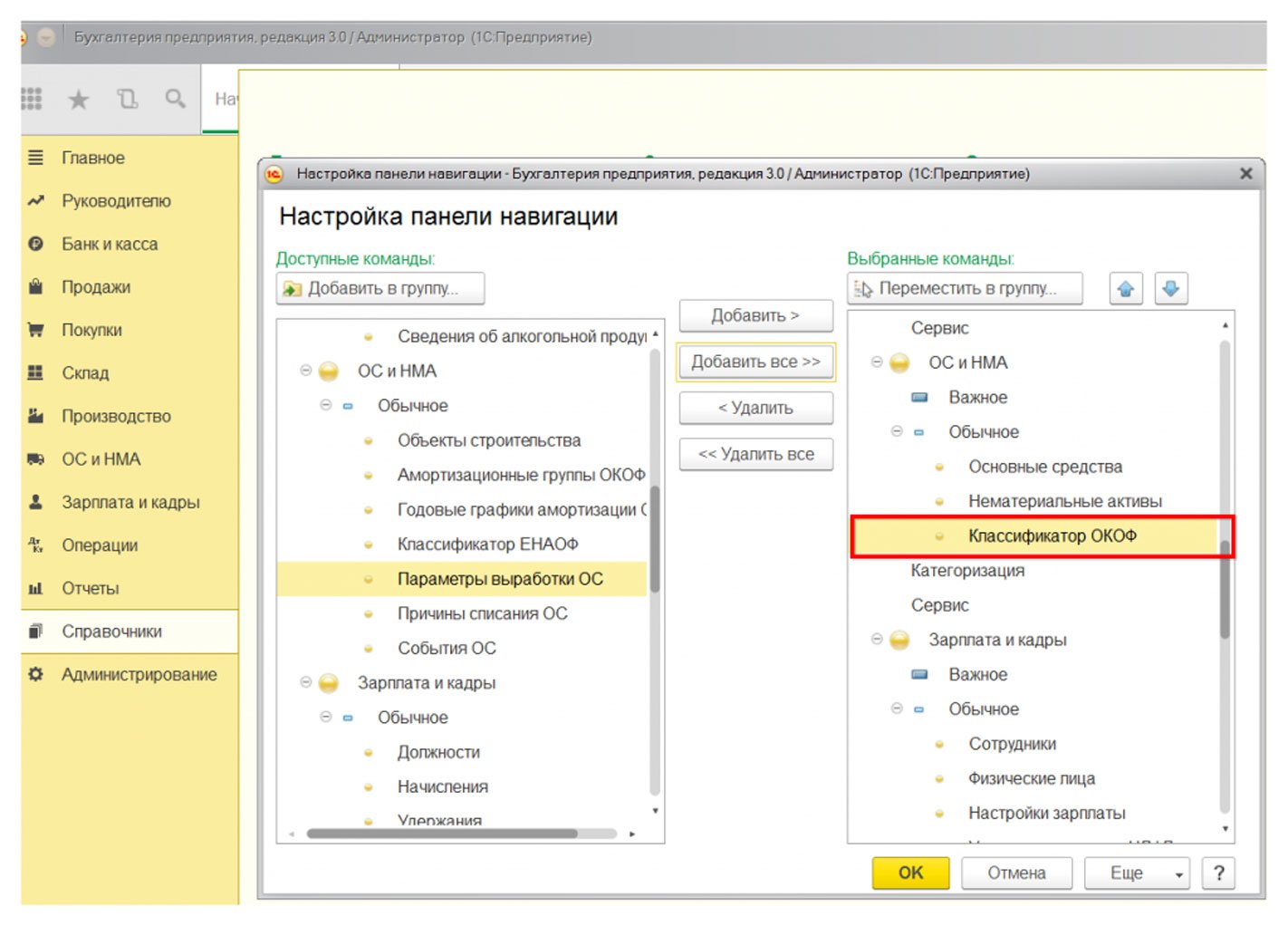Image resolution: width=1288 pixels, height=926 pixels.
Task: Select Физические лица in selected commands
Action: click(1031, 778)
